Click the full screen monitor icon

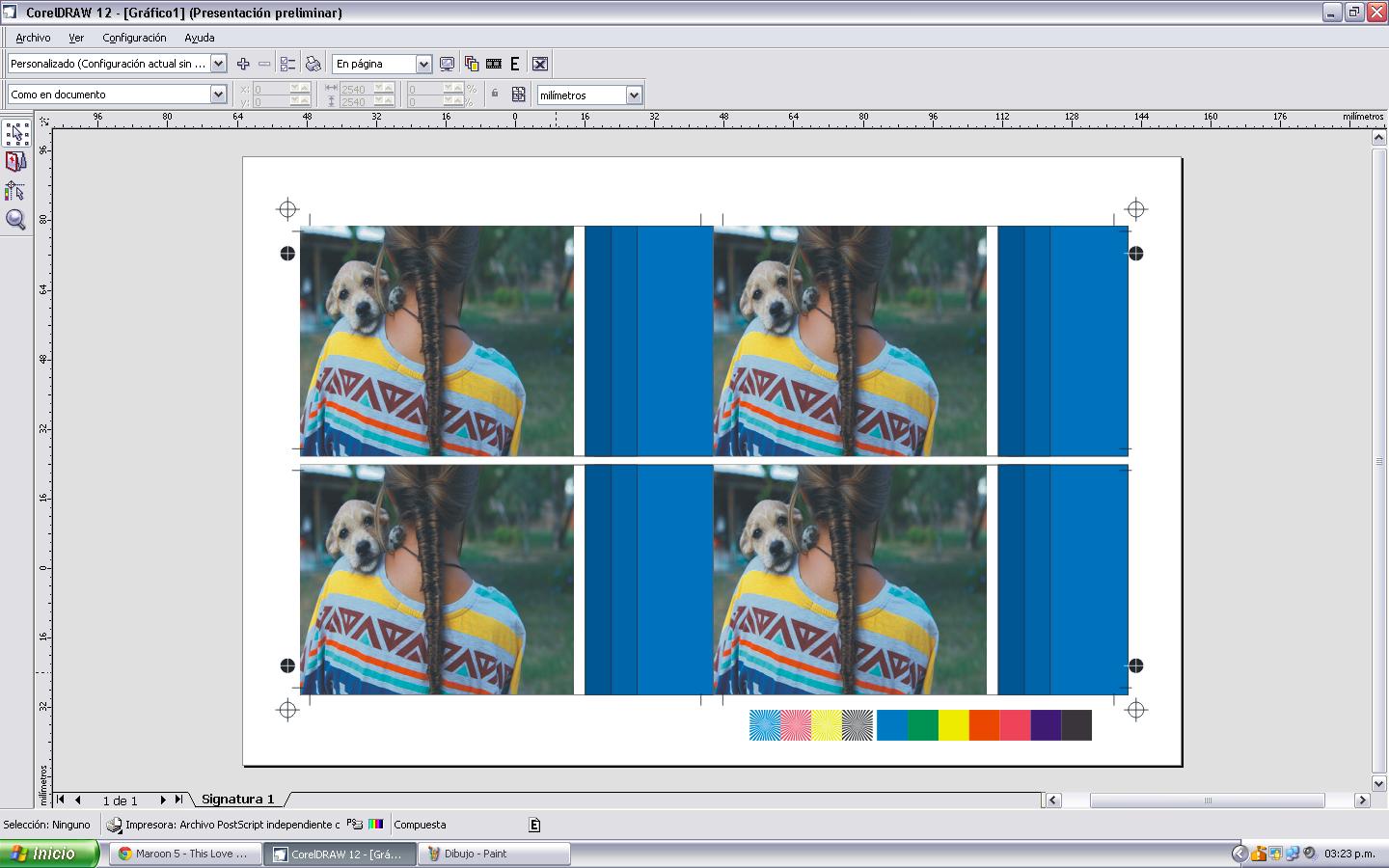point(447,64)
